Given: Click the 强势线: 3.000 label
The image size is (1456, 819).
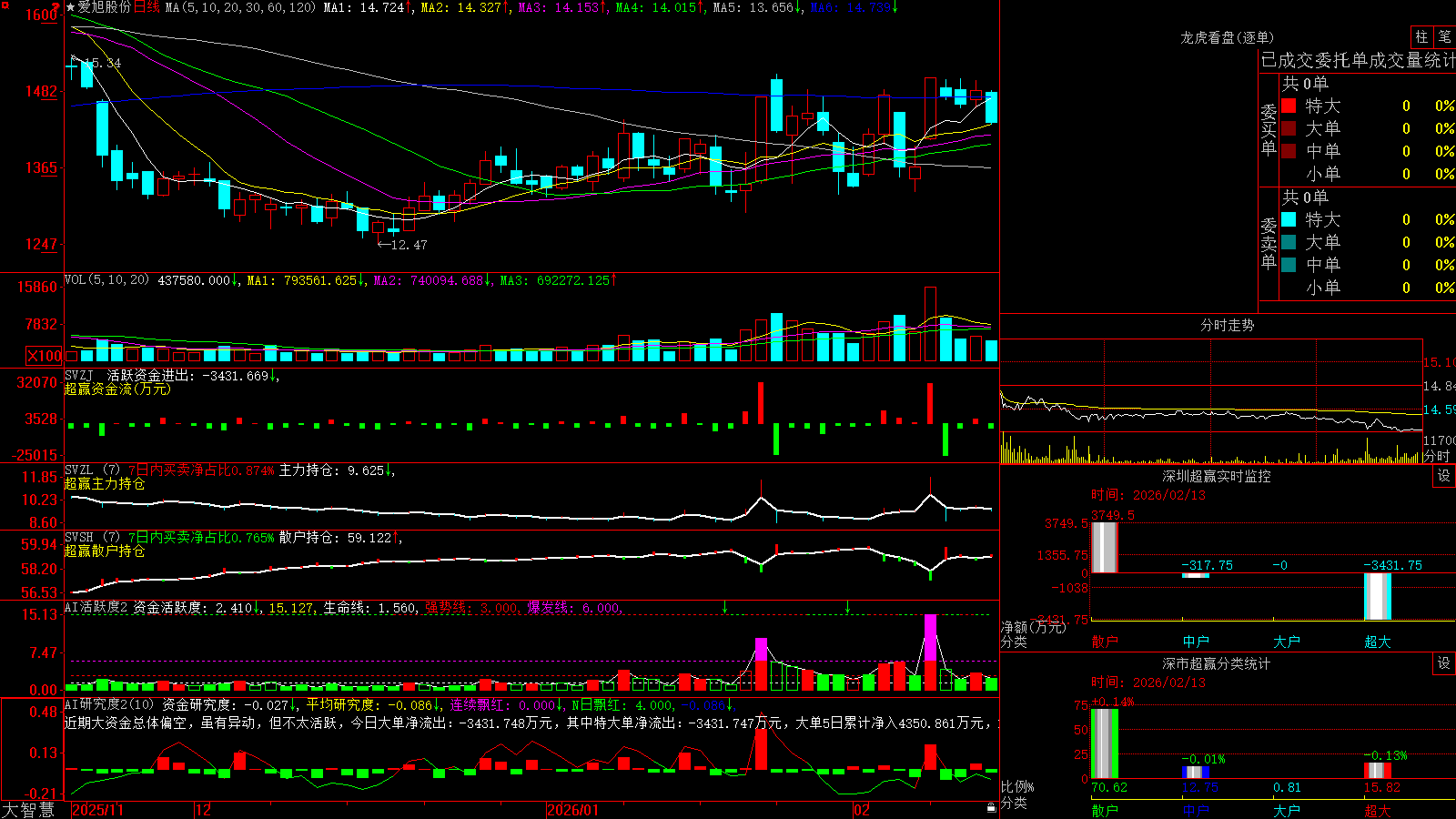Looking at the screenshot, I should click(471, 608).
